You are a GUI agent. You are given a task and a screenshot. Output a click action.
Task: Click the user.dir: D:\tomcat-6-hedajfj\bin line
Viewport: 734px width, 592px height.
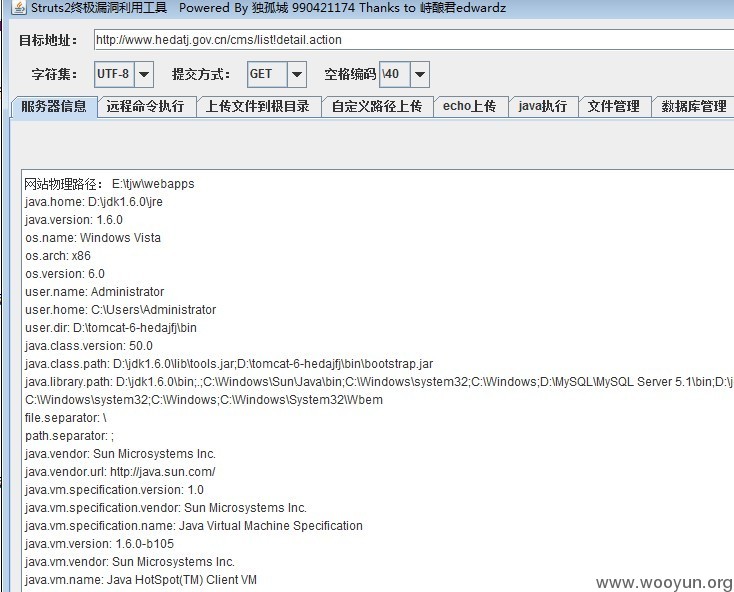click(111, 328)
